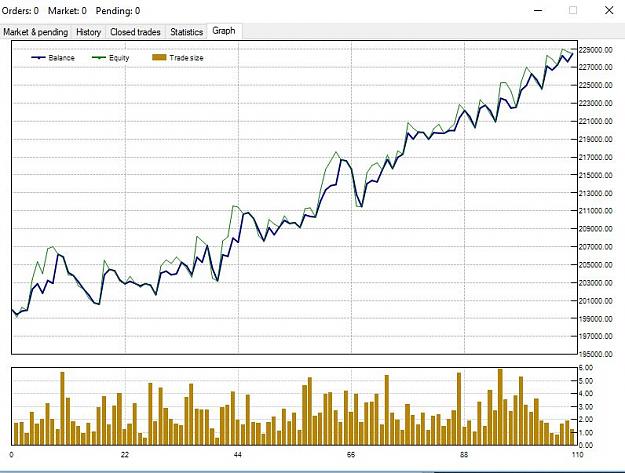The height and width of the screenshot is (473, 625).
Task: Click the 229000.00 axis value
Action: point(596,50)
